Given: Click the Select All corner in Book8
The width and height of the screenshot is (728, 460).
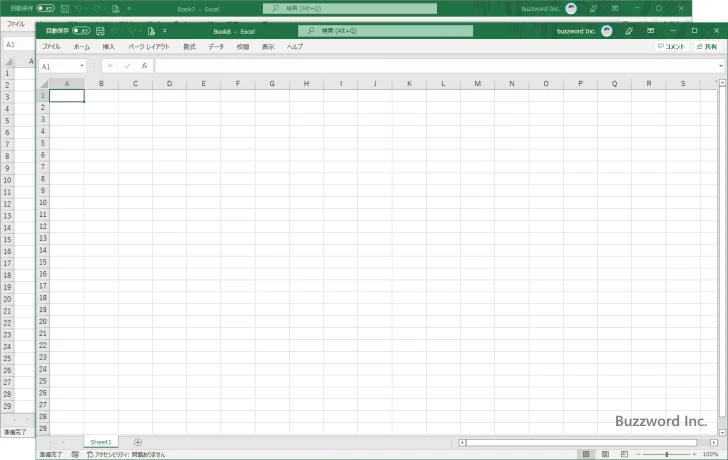Looking at the screenshot, I should [x=44, y=84].
